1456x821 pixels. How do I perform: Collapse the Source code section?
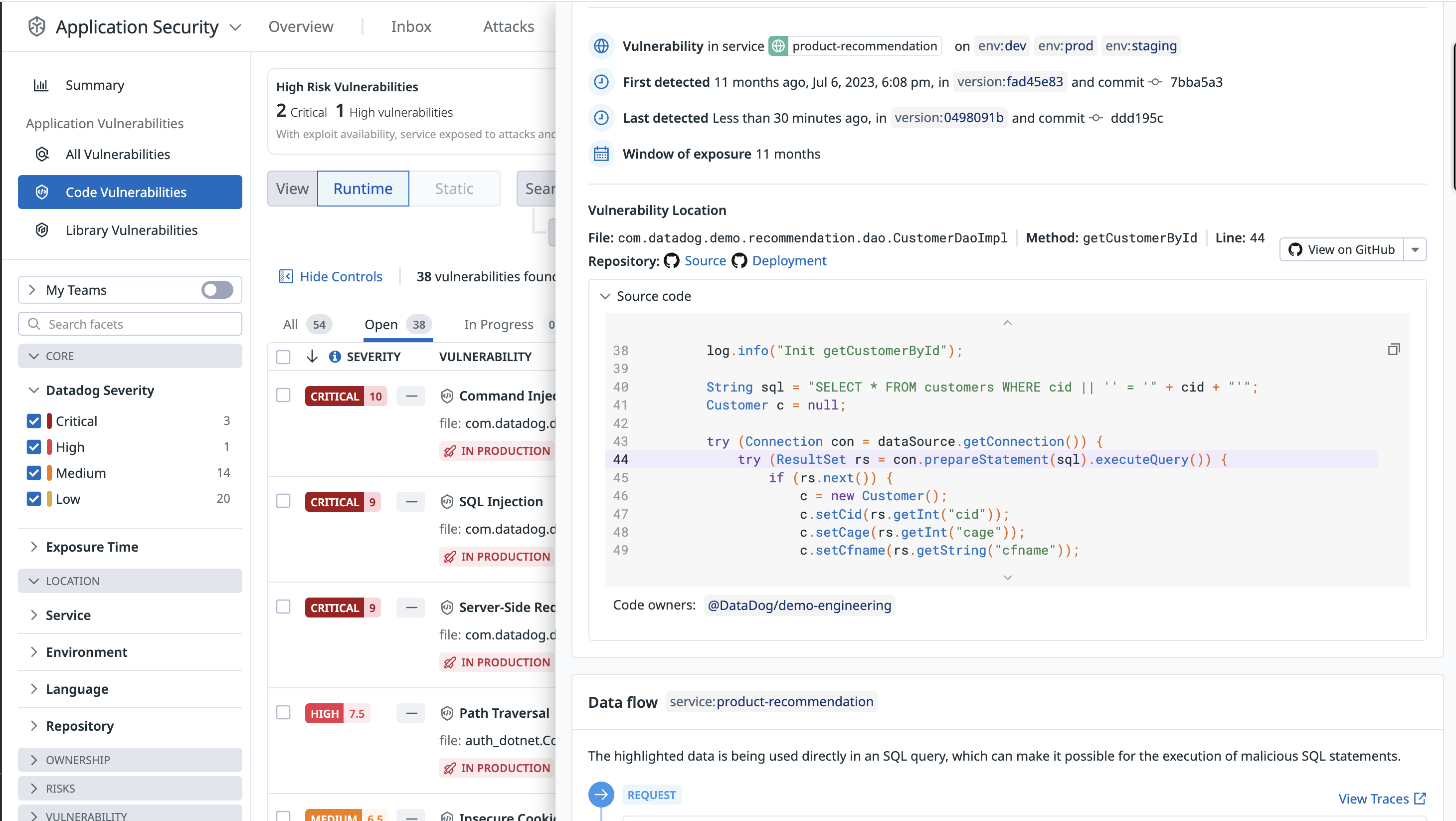pyautogui.click(x=605, y=296)
